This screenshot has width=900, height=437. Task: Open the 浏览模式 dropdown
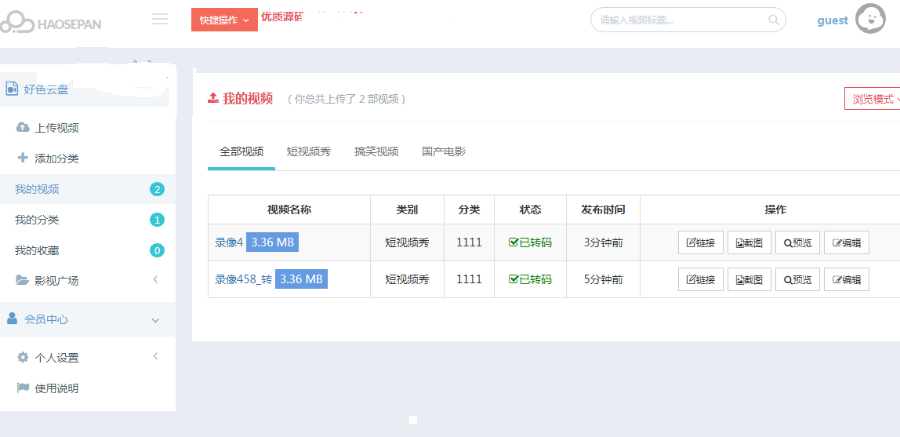[873, 99]
